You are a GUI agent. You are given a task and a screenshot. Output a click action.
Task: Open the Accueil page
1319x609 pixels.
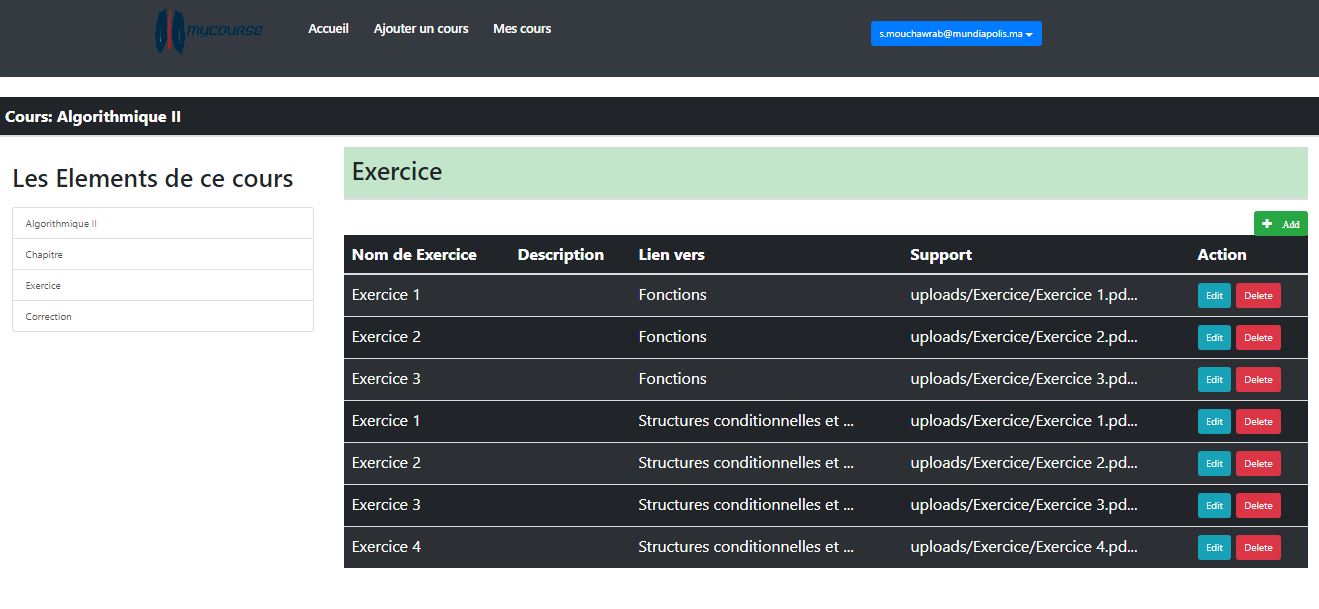pos(328,29)
